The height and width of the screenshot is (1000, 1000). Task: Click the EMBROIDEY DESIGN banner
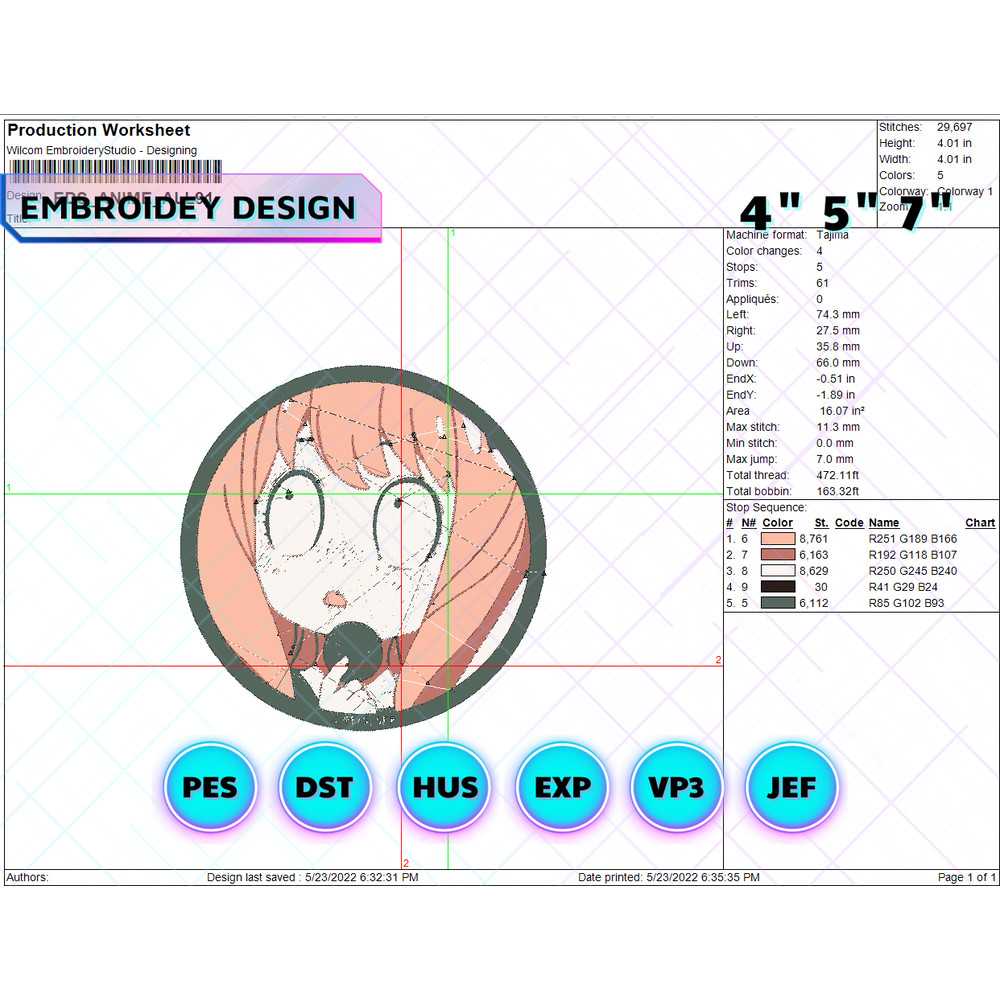[190, 208]
